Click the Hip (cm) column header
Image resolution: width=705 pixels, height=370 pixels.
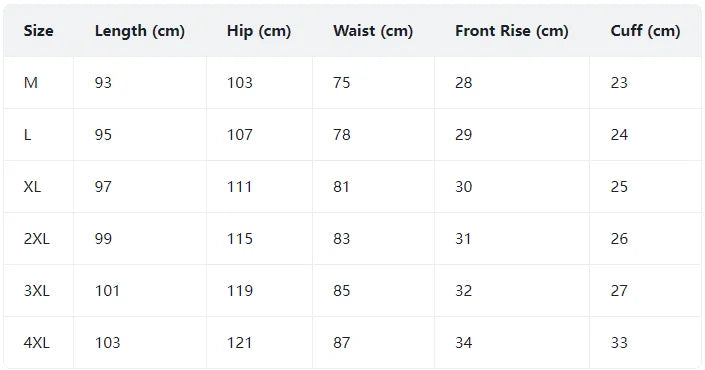(259, 31)
